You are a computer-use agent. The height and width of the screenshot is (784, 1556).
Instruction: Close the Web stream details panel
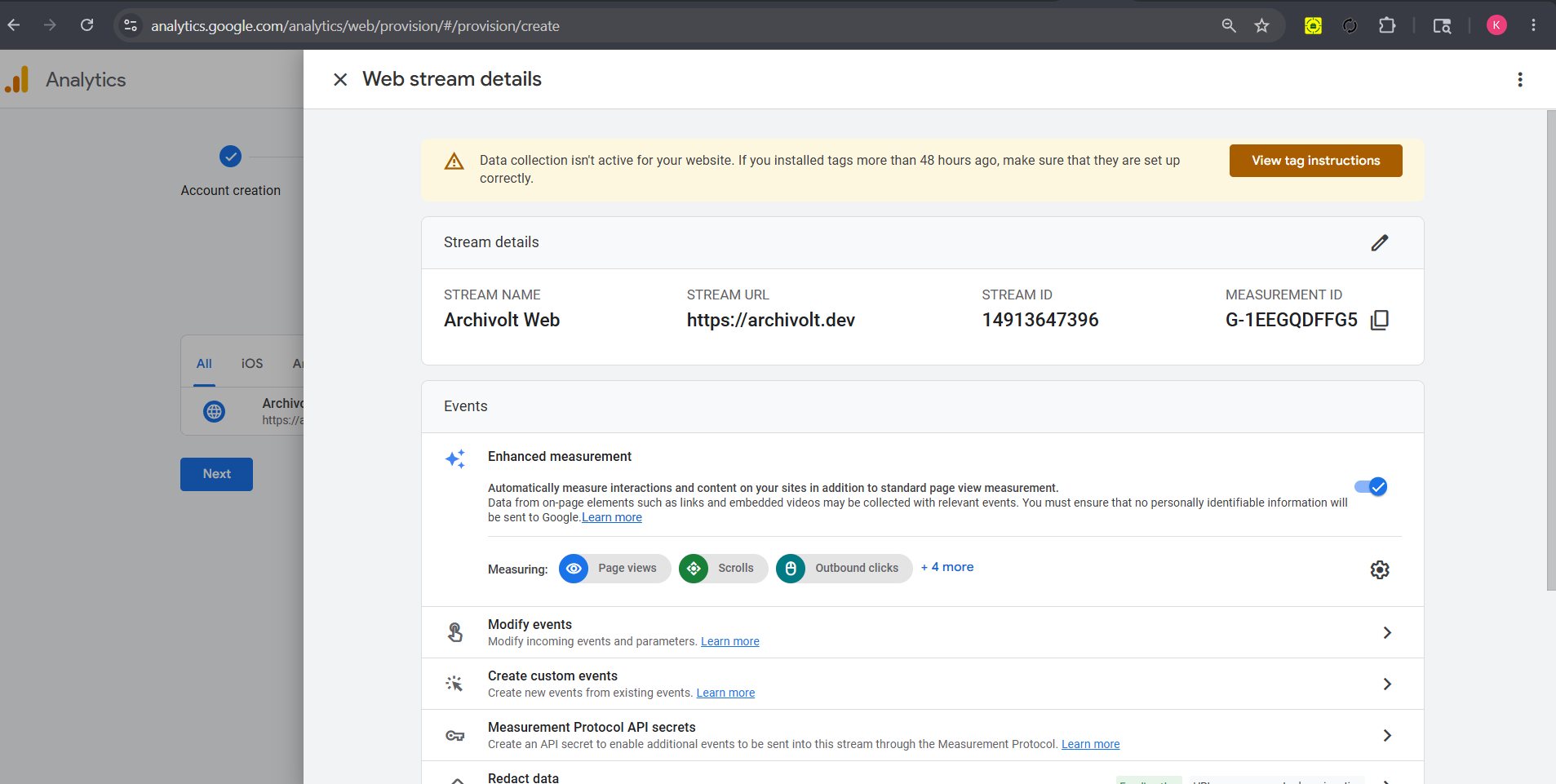coord(340,79)
